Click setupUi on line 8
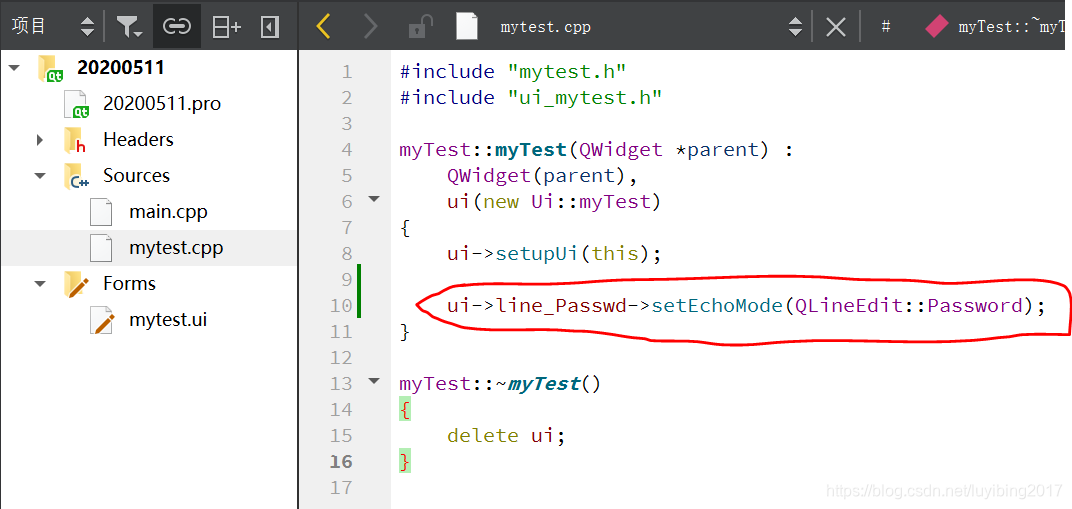The height and width of the screenshot is (509, 1072). click(538, 254)
